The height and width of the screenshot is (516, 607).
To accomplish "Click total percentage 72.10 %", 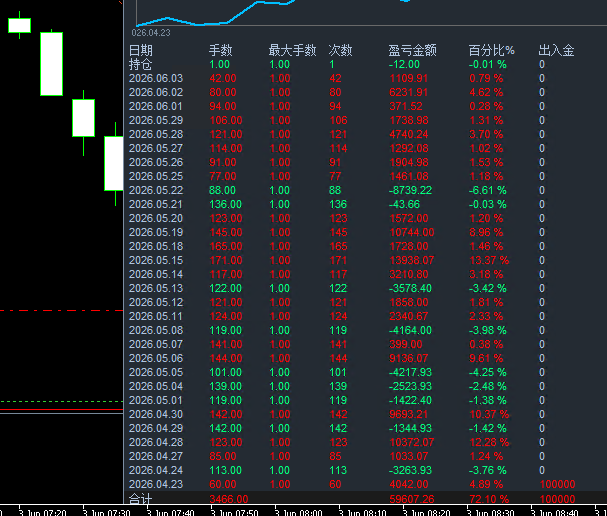I will tap(489, 499).
